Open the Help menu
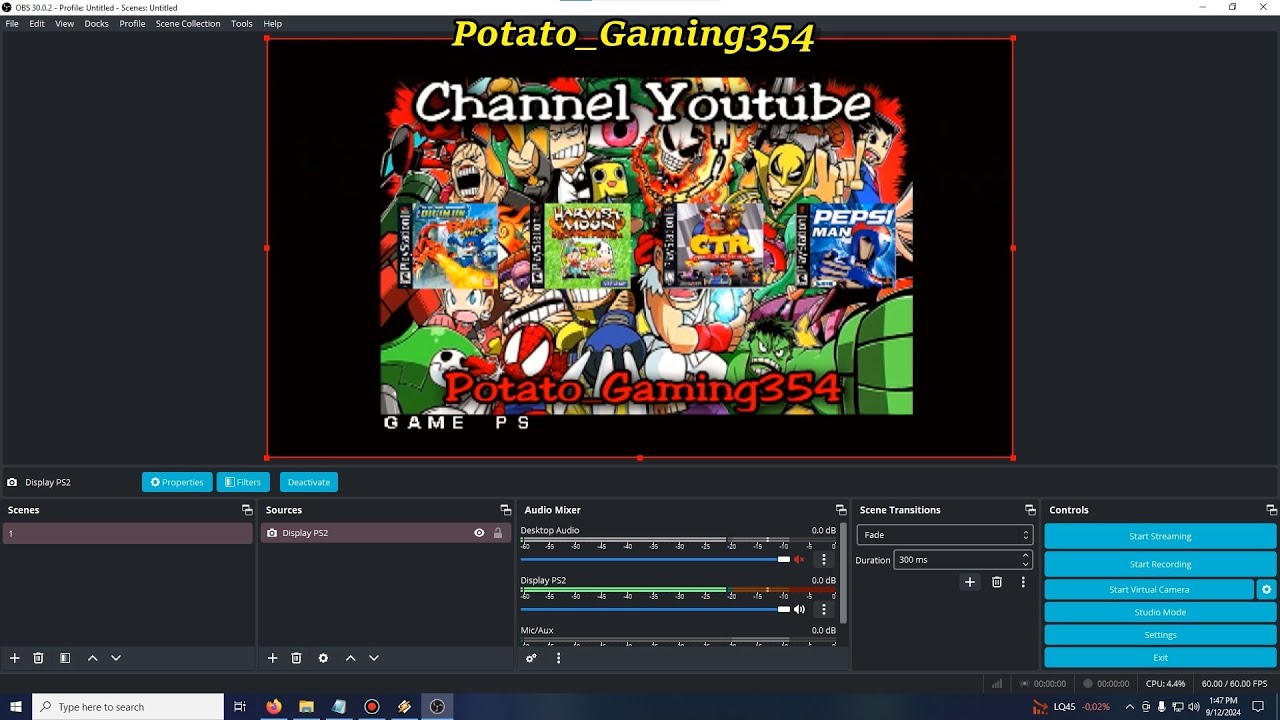The height and width of the screenshot is (720, 1280). (272, 23)
